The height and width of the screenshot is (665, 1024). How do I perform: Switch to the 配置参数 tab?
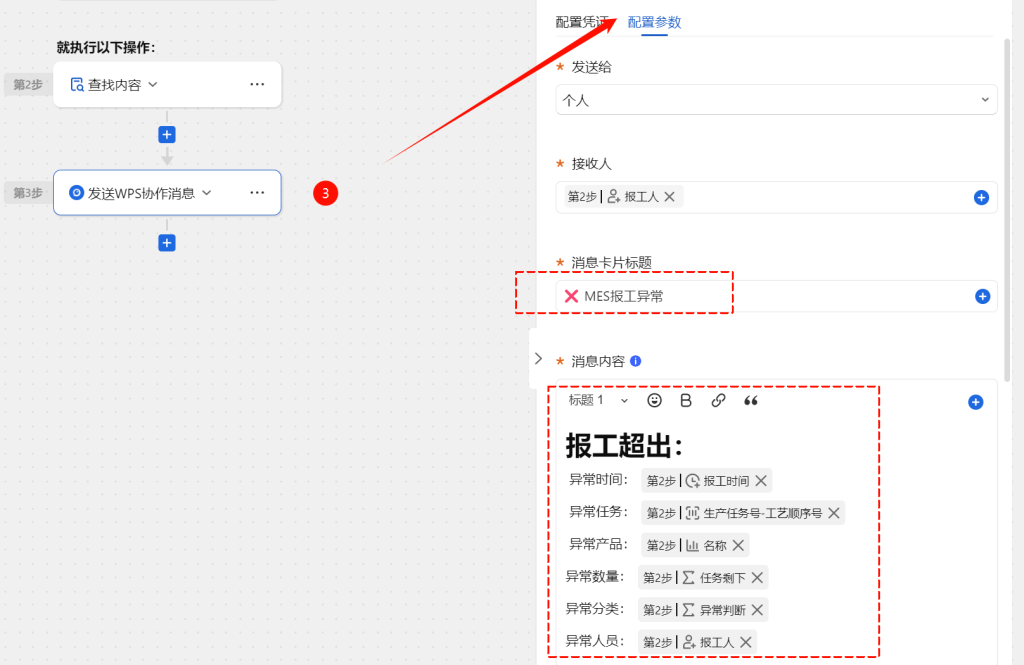click(x=654, y=22)
